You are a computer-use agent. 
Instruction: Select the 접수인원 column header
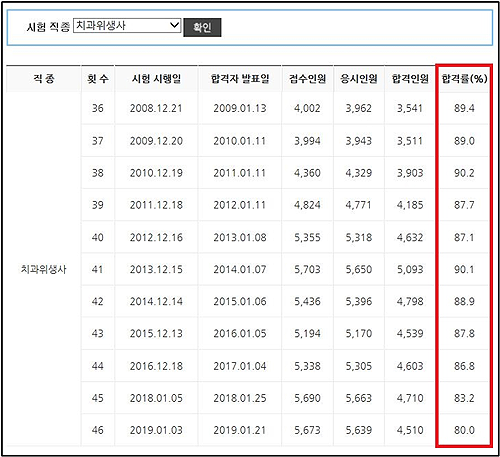coord(307,79)
